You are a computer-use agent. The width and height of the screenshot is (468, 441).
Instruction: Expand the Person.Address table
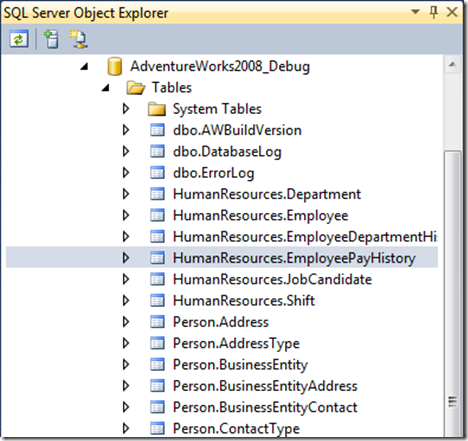click(x=126, y=322)
